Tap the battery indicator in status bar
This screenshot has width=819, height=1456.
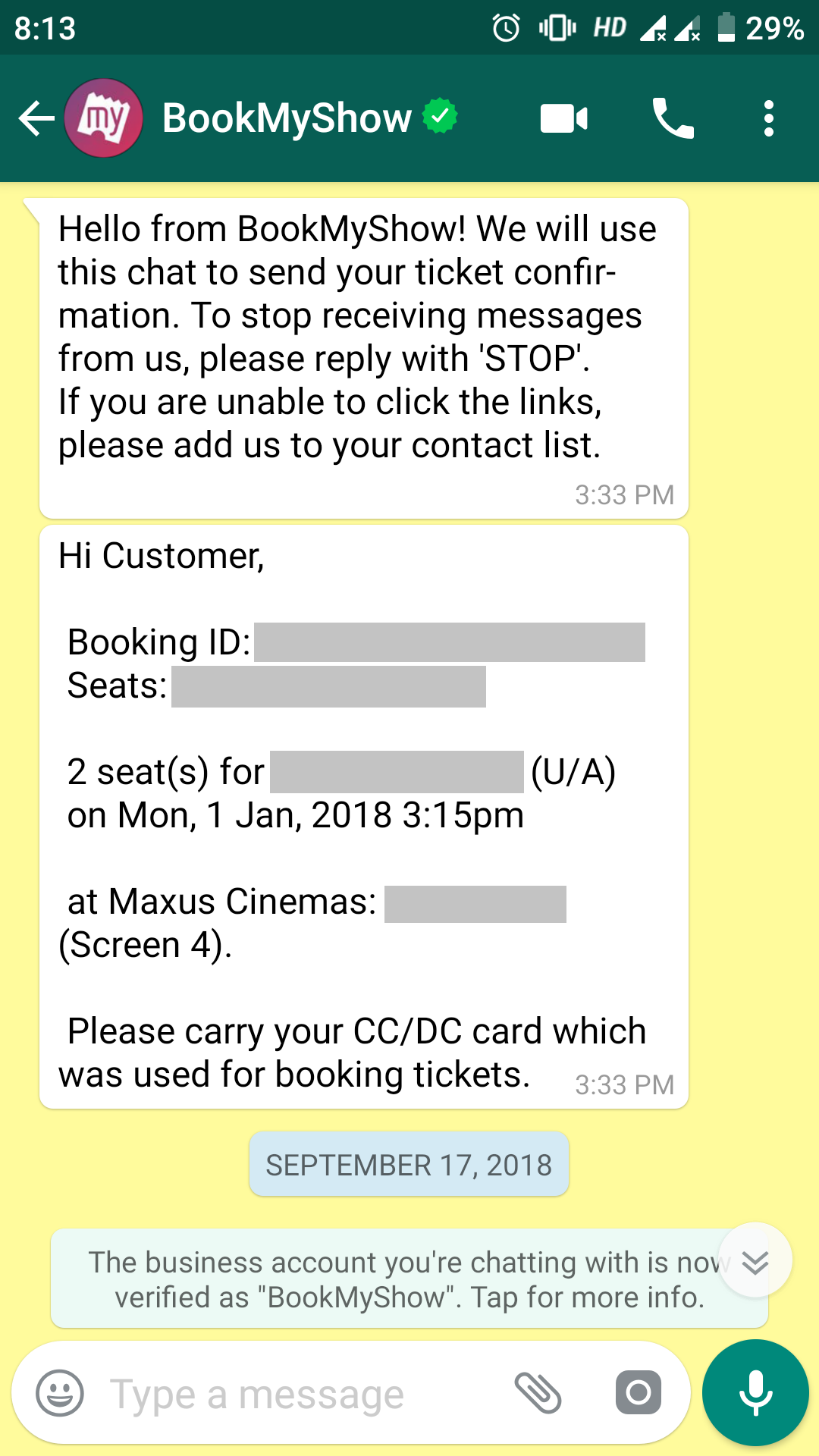click(x=726, y=28)
